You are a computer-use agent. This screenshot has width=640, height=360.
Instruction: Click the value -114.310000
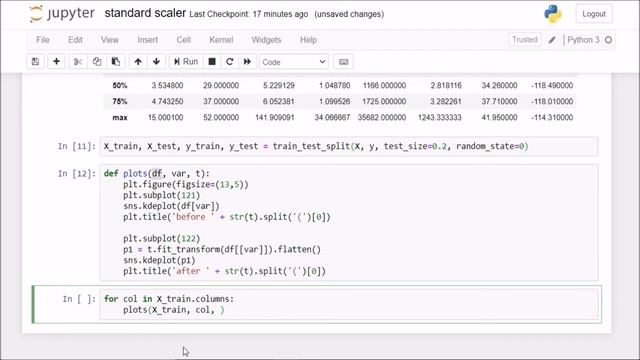[x=552, y=118]
